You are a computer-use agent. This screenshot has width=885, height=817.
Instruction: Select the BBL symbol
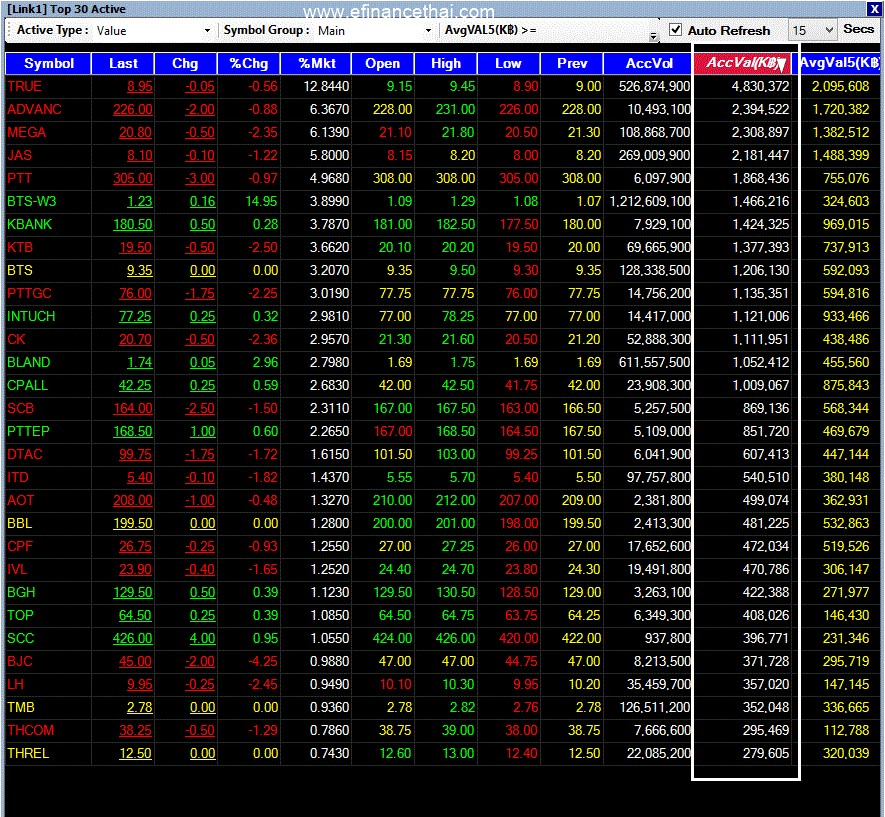point(20,523)
